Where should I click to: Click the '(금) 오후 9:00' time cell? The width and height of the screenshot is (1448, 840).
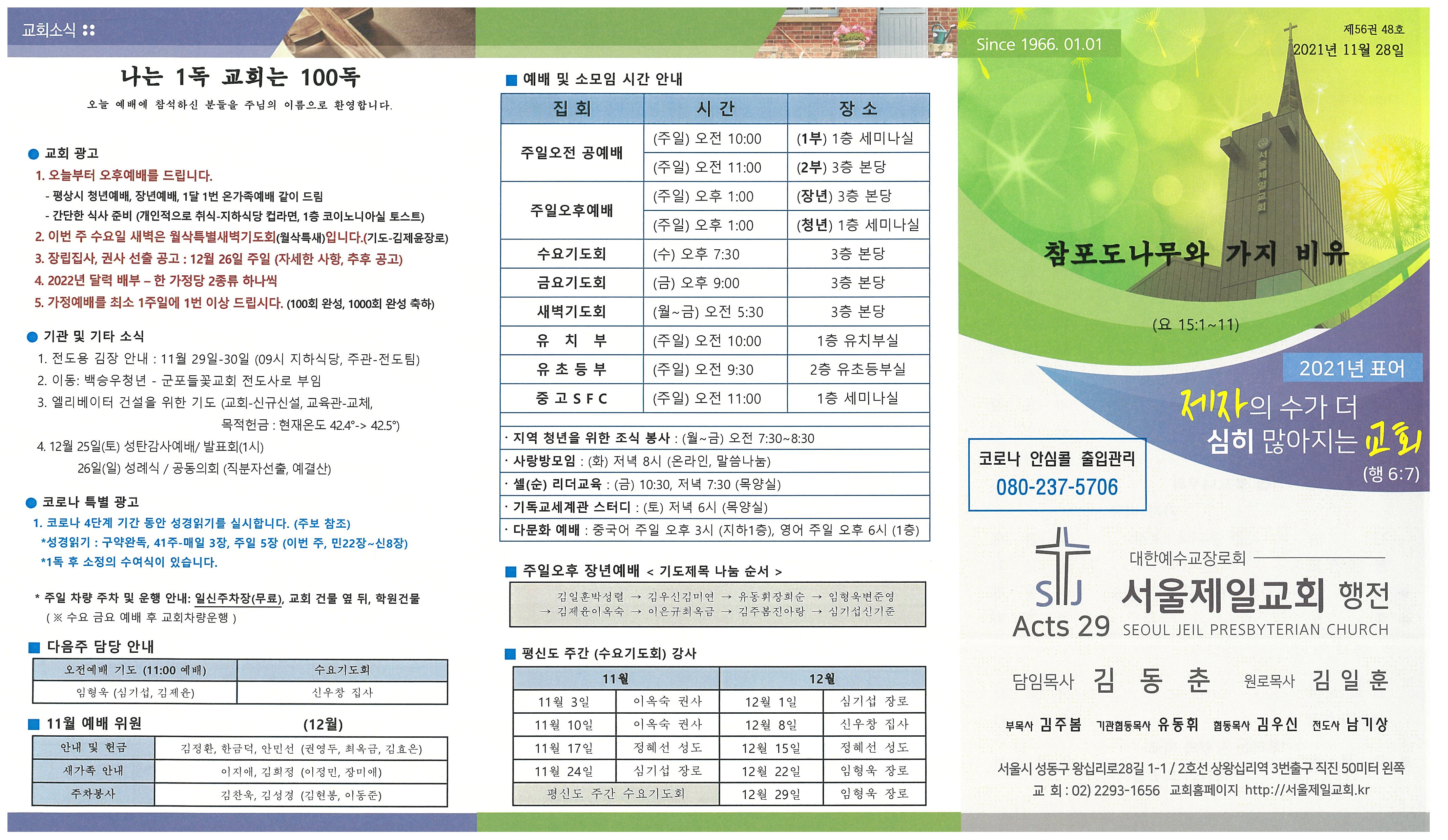[x=716, y=283]
